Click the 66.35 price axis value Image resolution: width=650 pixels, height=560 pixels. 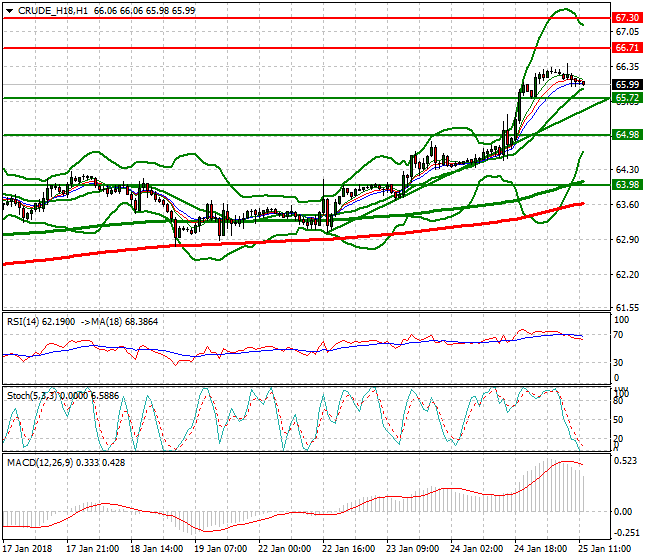pyautogui.click(x=627, y=67)
